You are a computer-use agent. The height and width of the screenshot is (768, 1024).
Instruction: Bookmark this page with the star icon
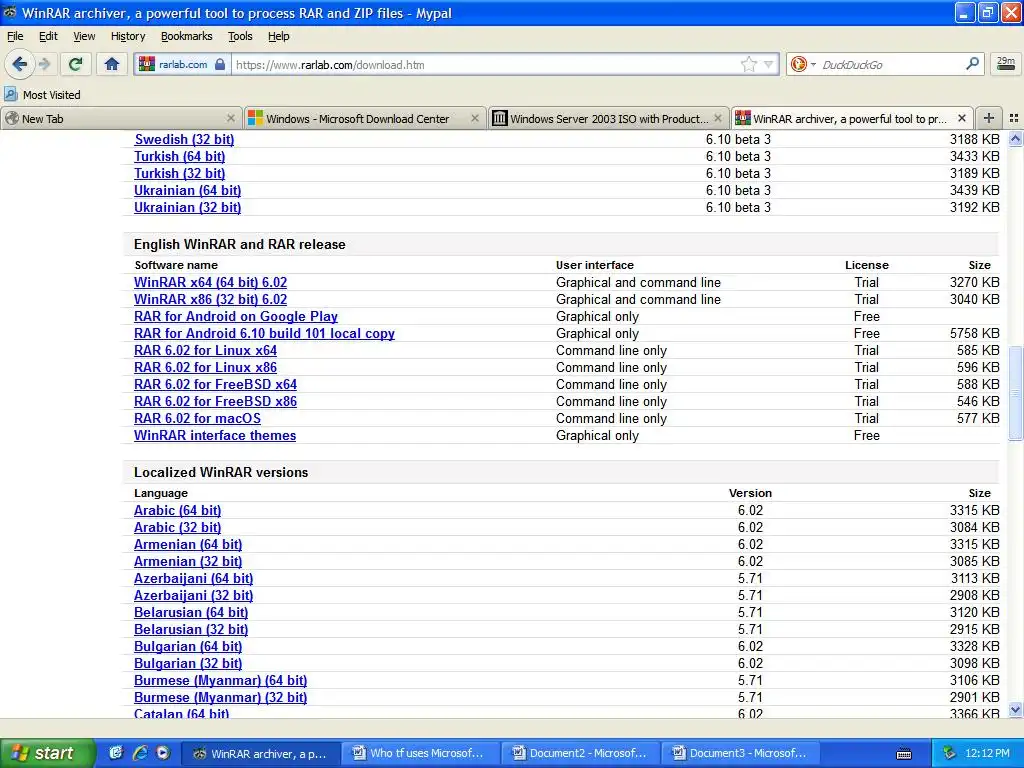pyautogui.click(x=748, y=64)
